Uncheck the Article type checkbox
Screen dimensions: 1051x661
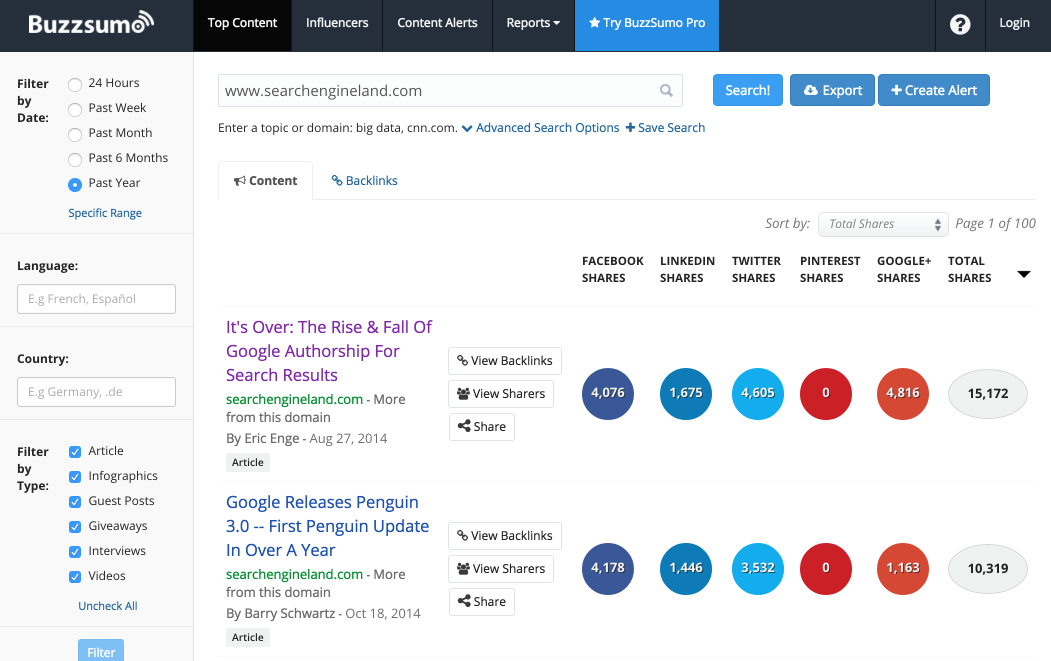[x=75, y=452]
